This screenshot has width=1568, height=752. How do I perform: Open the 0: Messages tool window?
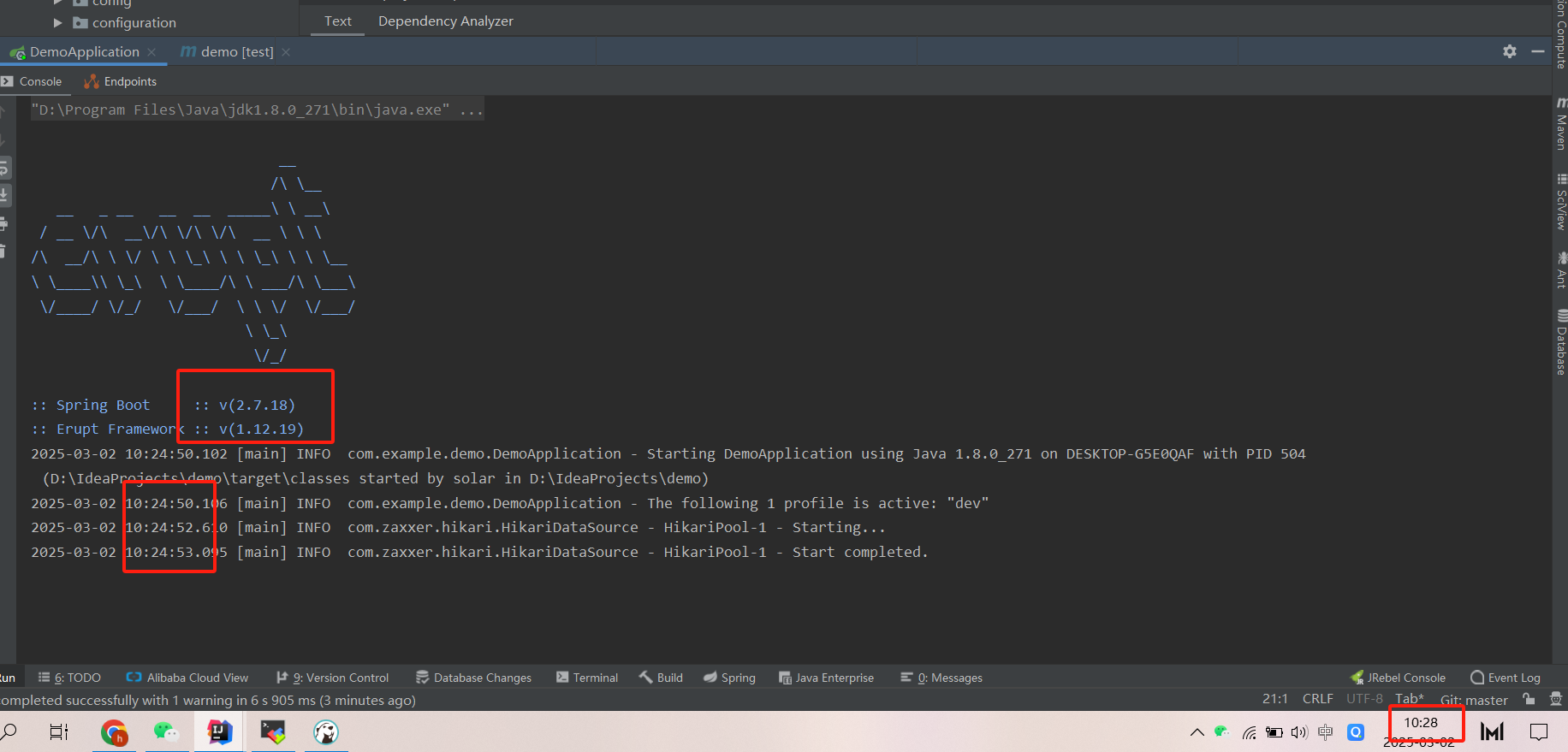pos(941,678)
